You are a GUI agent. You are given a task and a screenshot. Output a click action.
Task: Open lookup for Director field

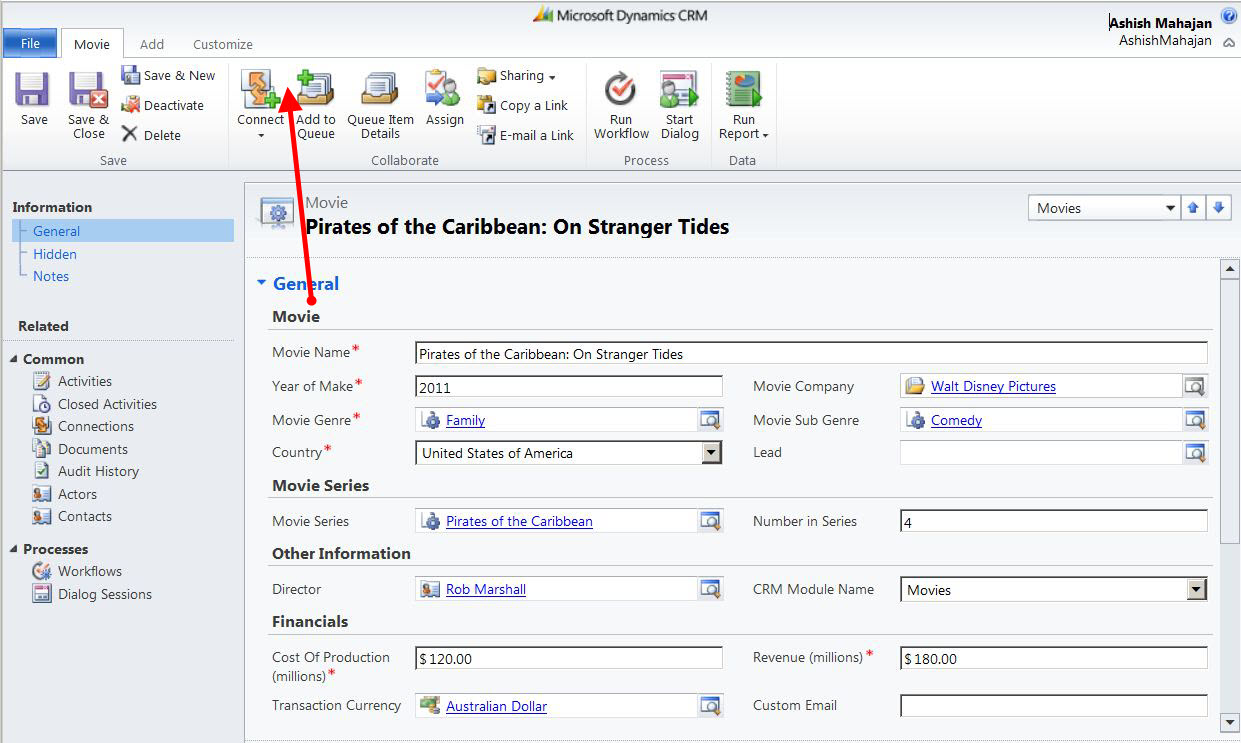[710, 589]
